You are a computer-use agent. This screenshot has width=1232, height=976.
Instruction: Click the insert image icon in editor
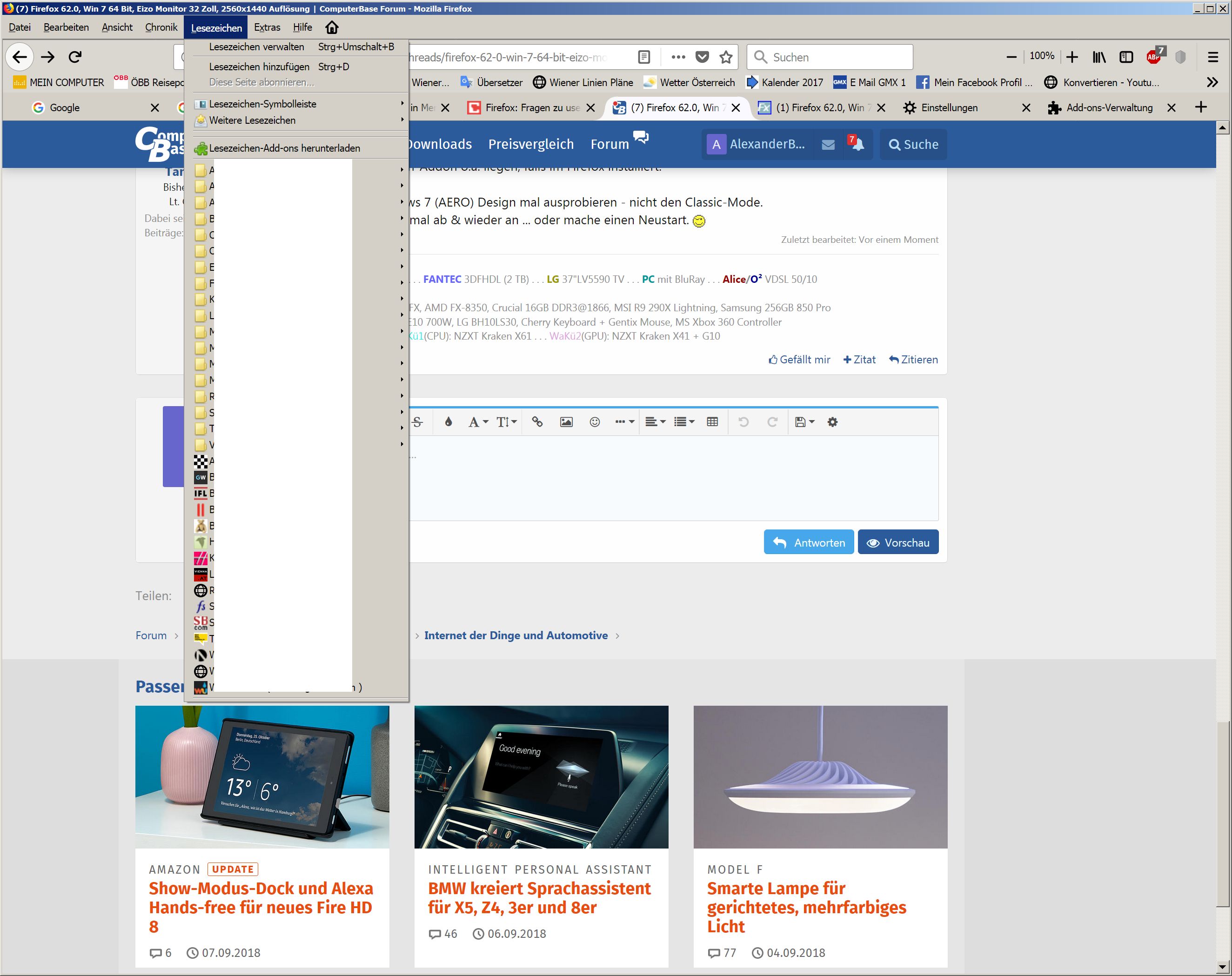pyautogui.click(x=566, y=422)
